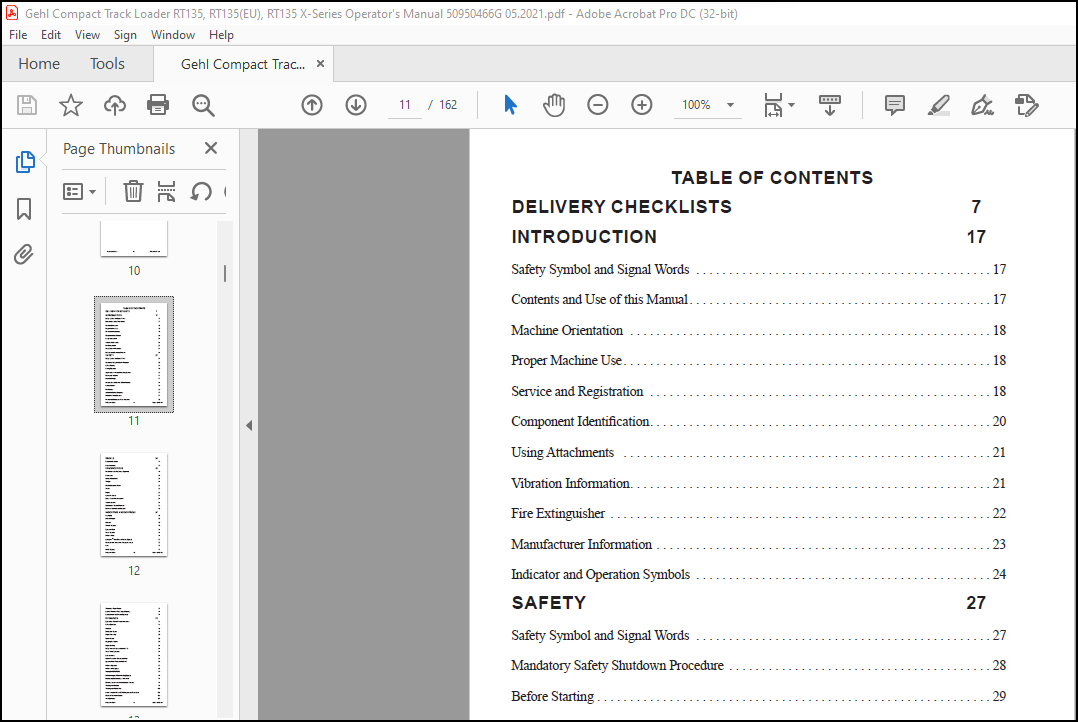
Task: Click Indicator and Operation Symbols entry
Action: click(x=758, y=575)
